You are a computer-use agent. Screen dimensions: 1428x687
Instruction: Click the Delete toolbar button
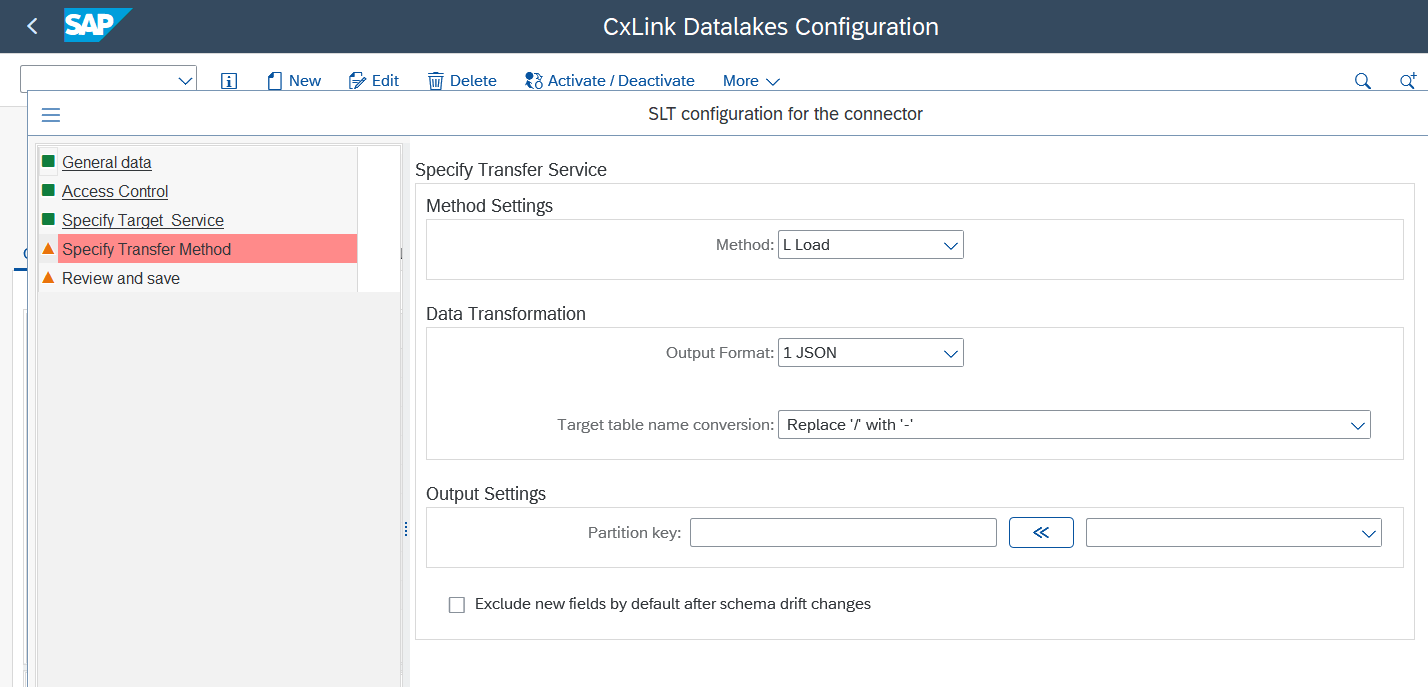coord(462,81)
